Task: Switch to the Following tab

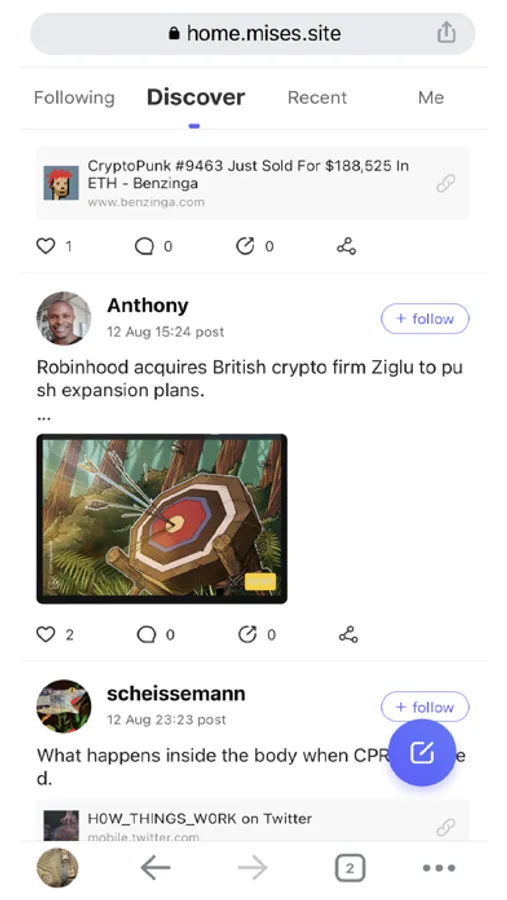Action: pyautogui.click(x=74, y=98)
